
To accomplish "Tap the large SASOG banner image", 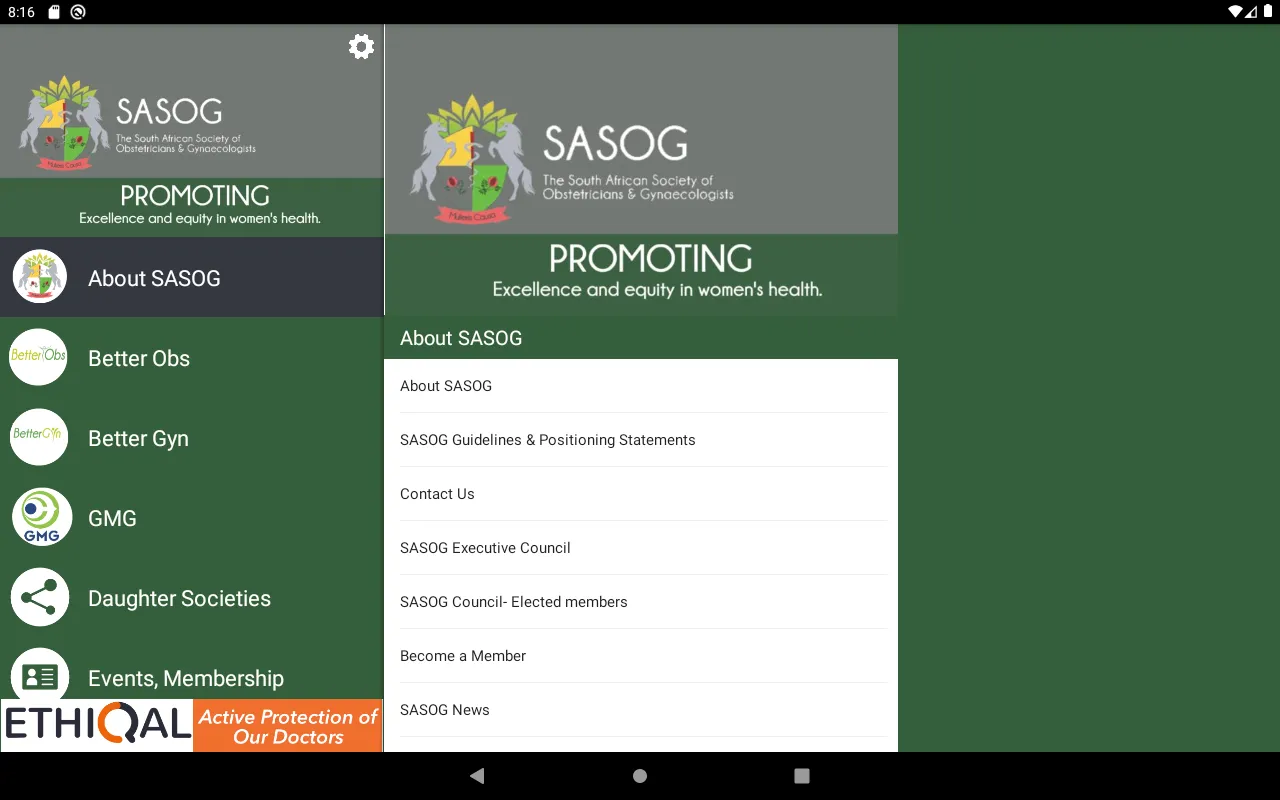I will 641,171.
